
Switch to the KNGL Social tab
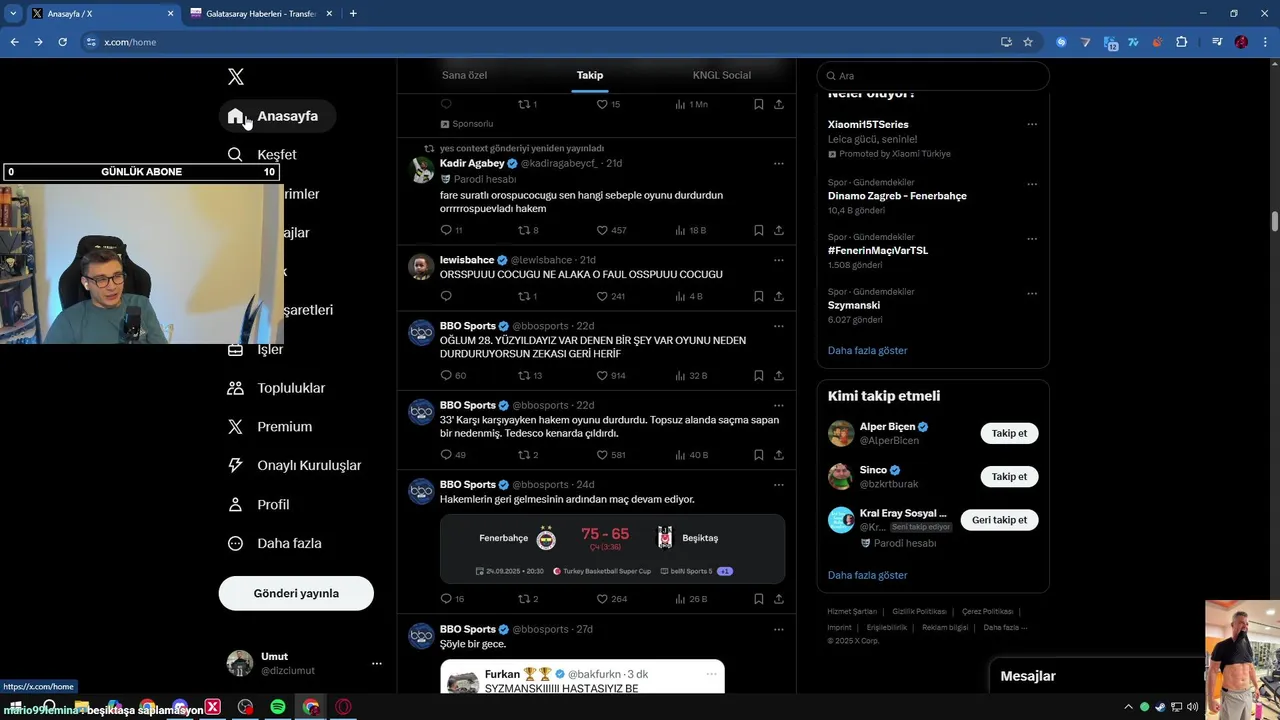click(x=722, y=75)
